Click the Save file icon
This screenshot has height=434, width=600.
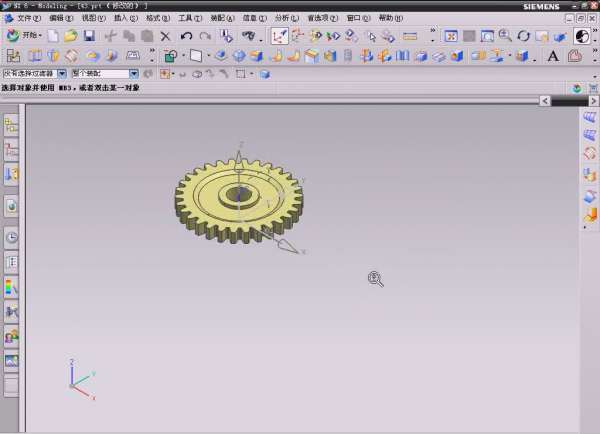click(89, 36)
